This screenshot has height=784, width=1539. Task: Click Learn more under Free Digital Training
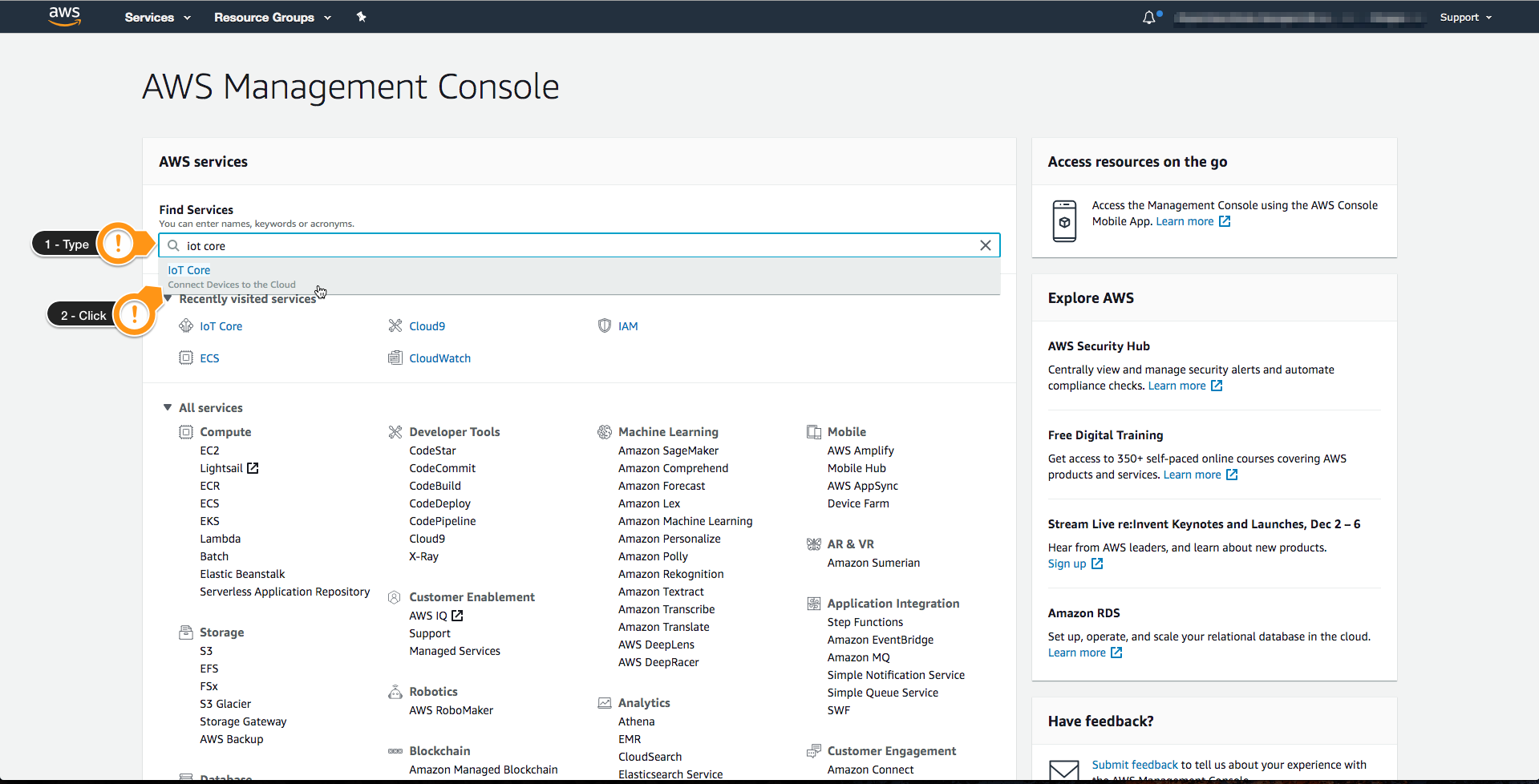point(1200,475)
